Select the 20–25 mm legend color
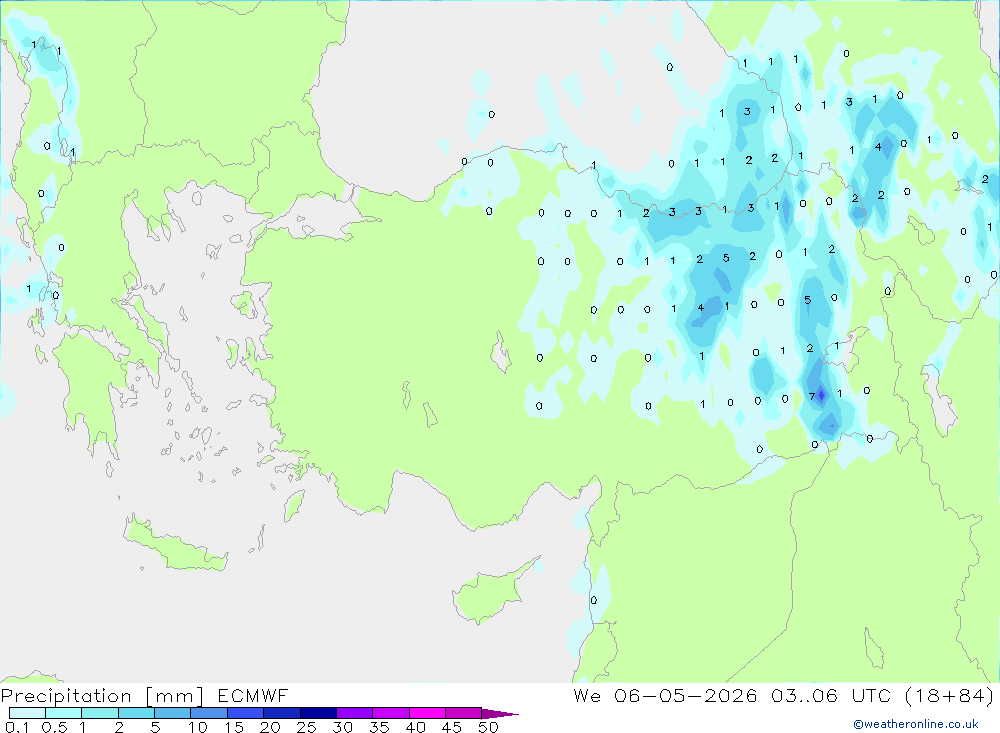Viewport: 1000px width, 733px height. click(282, 713)
